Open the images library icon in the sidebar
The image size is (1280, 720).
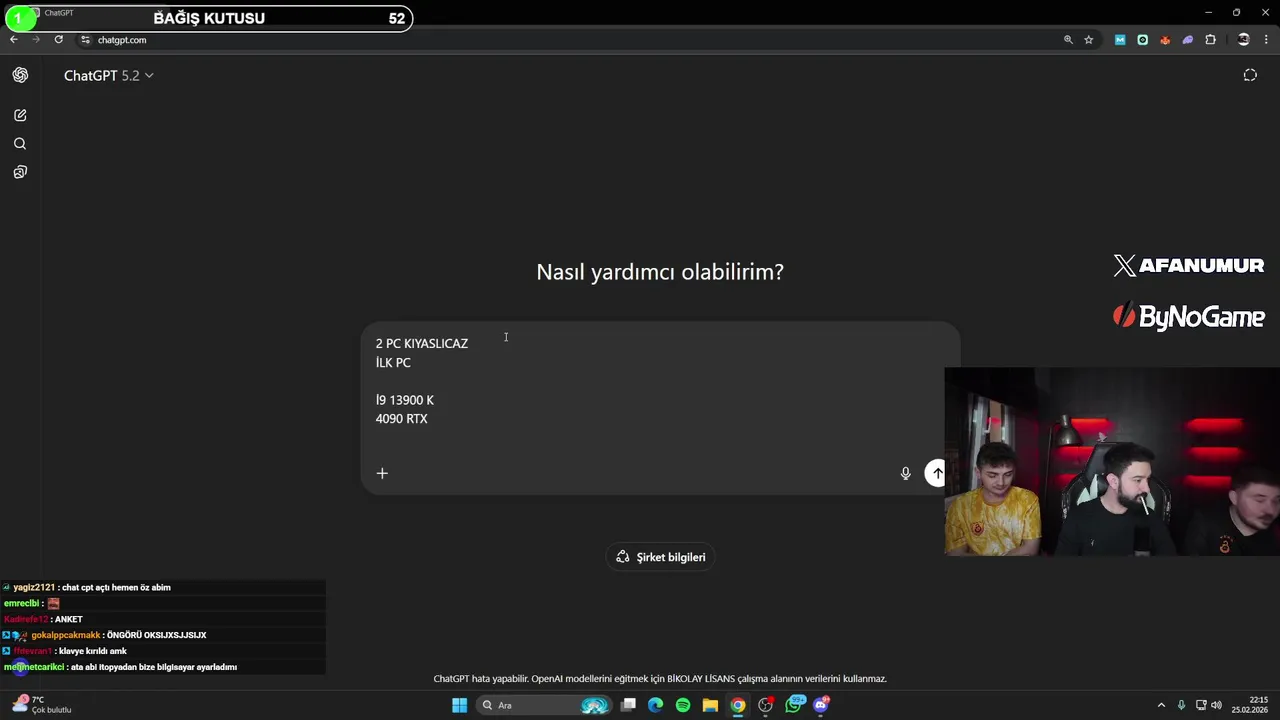20,172
